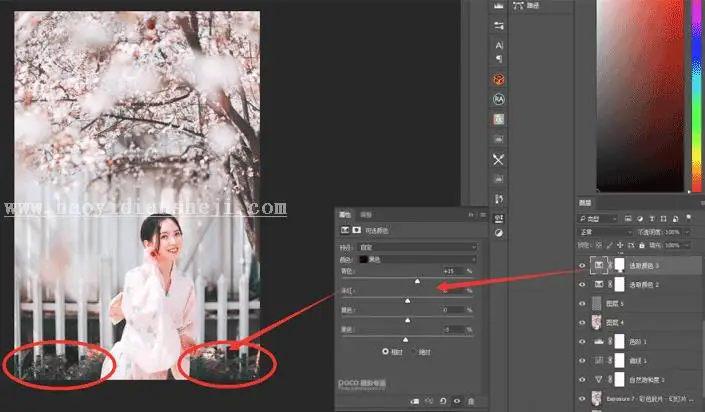
Task: Select the 图层 Layers panel tab
Action: pyautogui.click(x=585, y=203)
